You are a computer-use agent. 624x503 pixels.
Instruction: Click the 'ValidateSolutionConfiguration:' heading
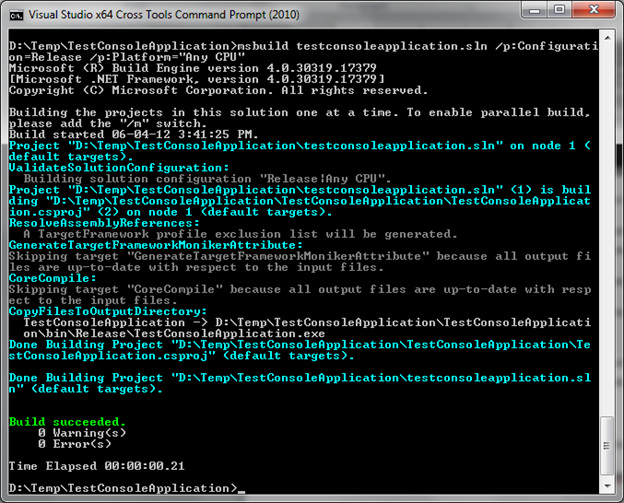click(119, 167)
